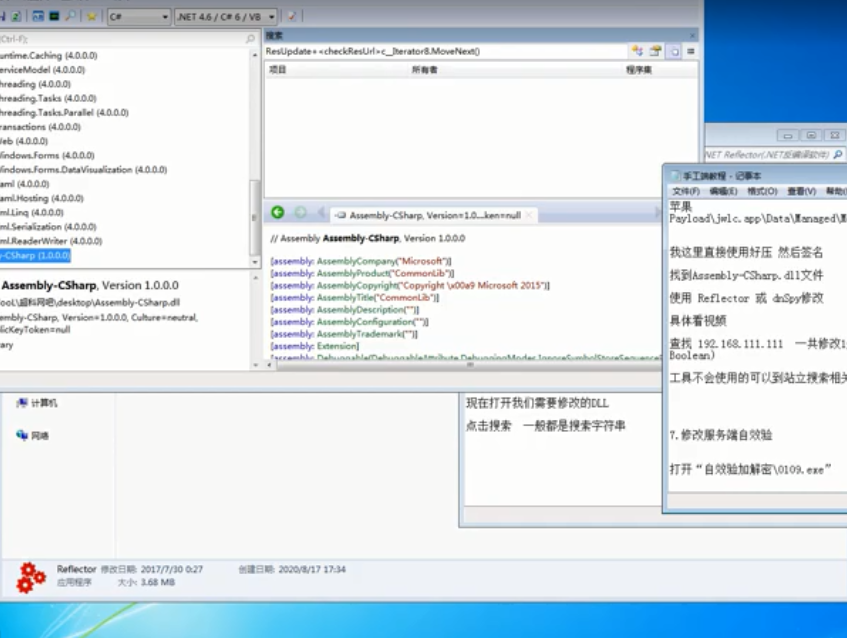Image resolution: width=847 pixels, height=638 pixels.
Task: Click the assembly tree vertical scrollbar thumb
Action: (254, 217)
